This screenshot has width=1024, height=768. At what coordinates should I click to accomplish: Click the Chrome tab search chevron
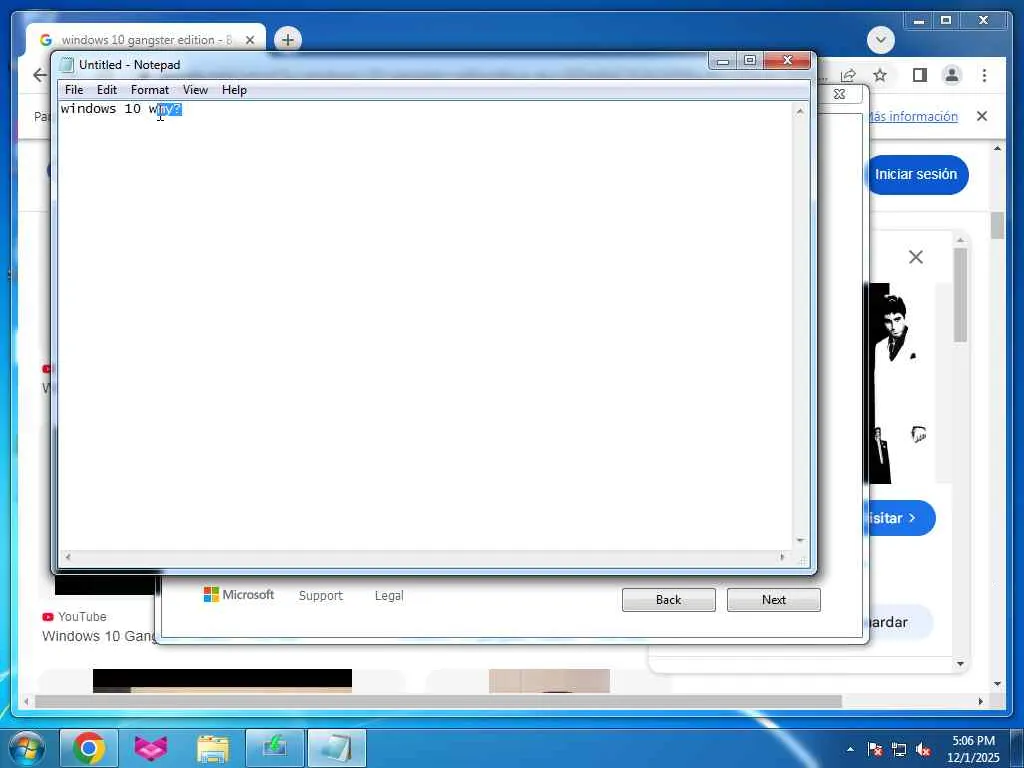pyautogui.click(x=880, y=40)
